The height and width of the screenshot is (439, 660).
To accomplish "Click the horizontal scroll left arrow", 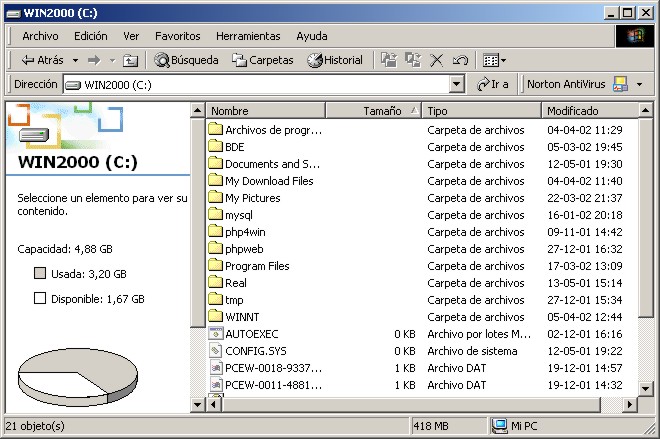I will [214, 404].
